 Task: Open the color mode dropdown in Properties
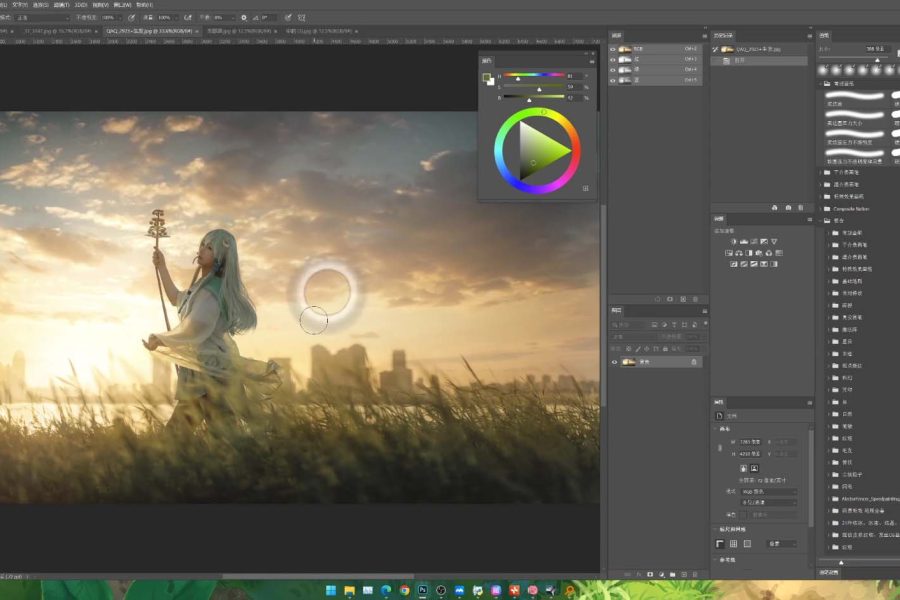point(767,492)
